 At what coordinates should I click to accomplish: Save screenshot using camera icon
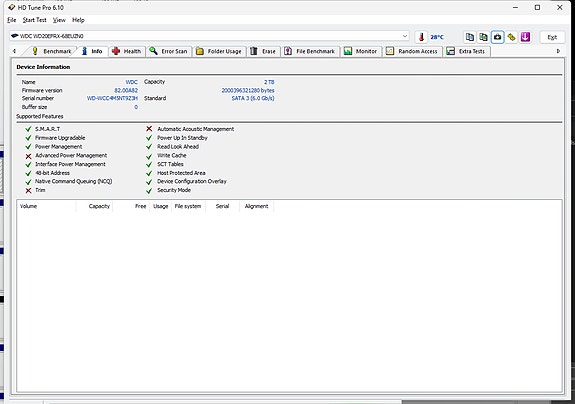click(x=497, y=37)
